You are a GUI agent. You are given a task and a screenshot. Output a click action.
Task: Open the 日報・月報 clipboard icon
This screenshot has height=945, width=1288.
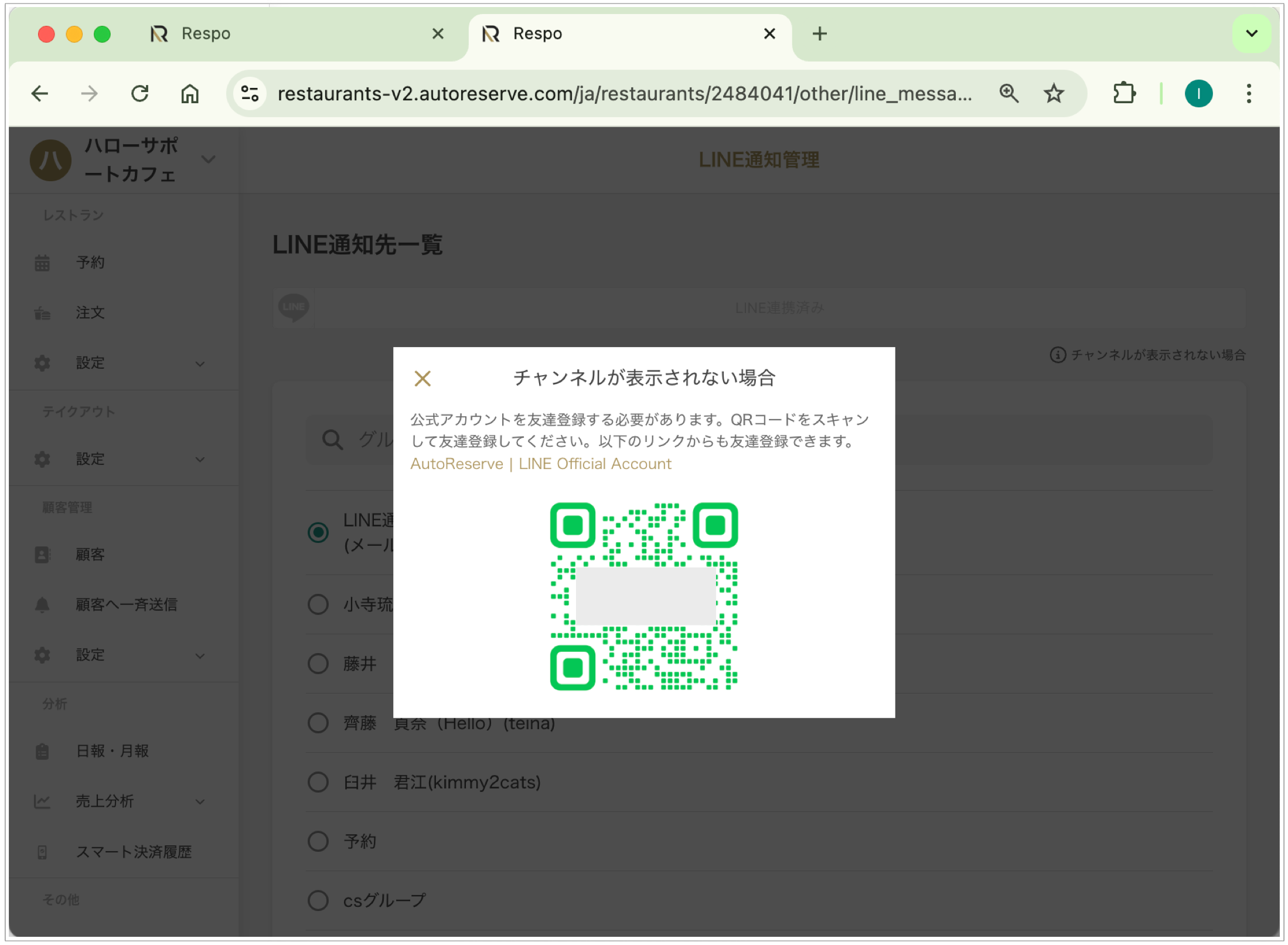pyautogui.click(x=42, y=751)
